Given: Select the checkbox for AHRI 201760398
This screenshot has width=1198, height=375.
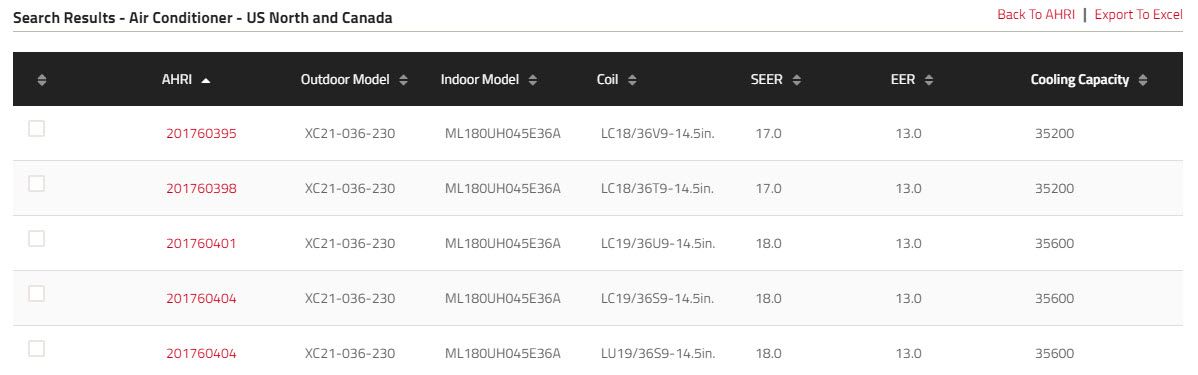Looking at the screenshot, I should click(37, 184).
